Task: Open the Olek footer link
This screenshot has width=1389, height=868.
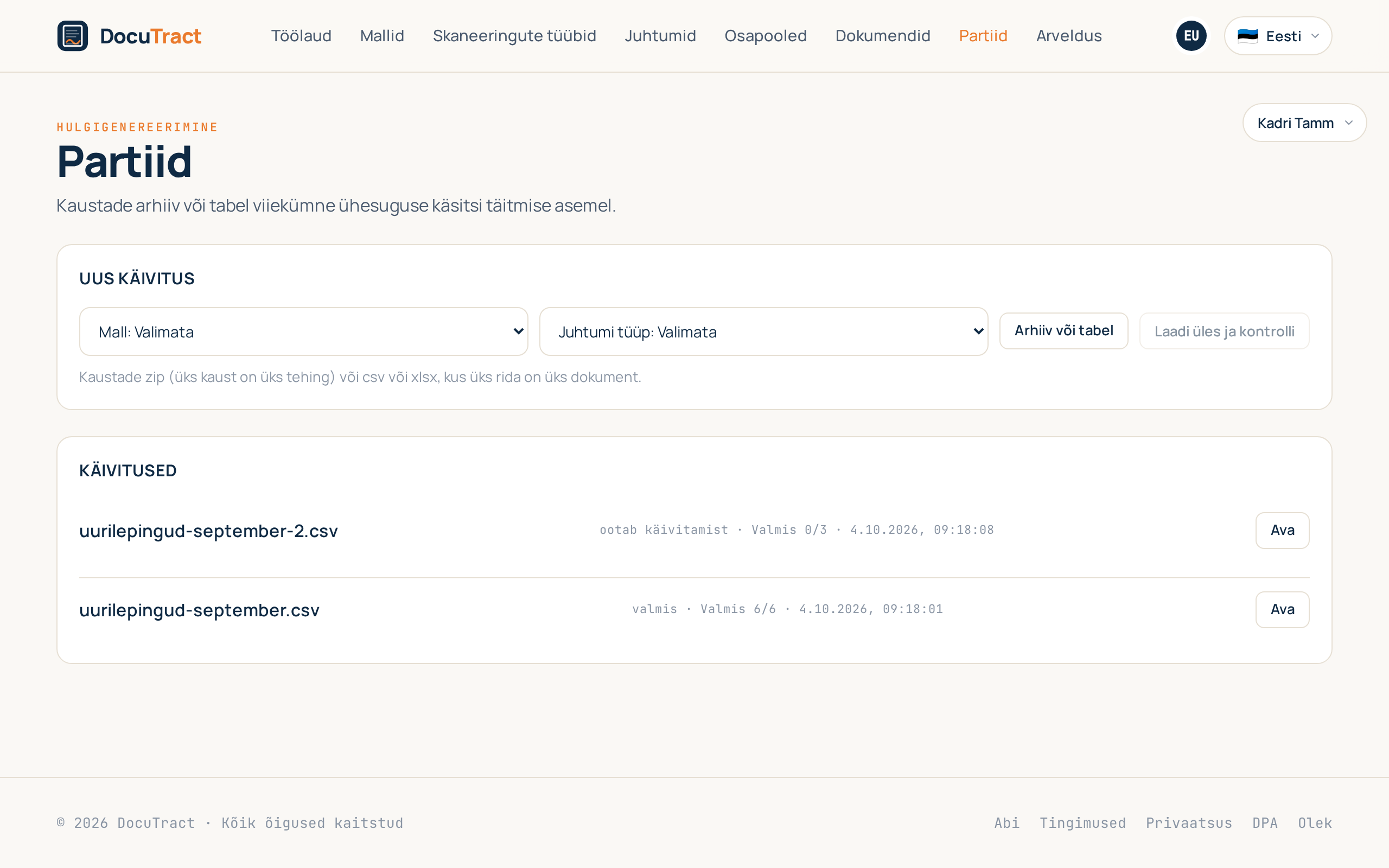Action: pos(1315,822)
